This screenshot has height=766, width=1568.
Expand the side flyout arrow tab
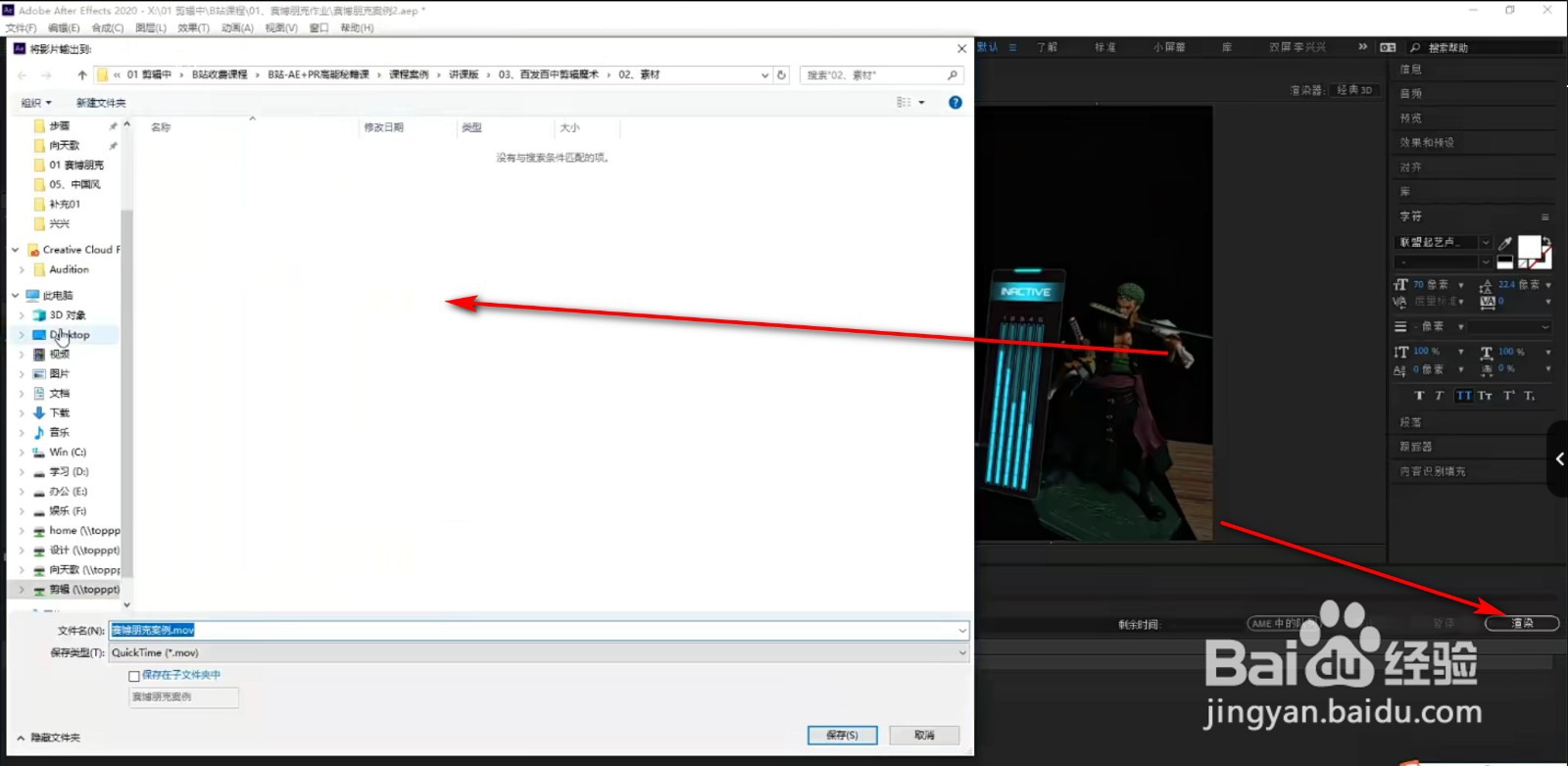1558,458
